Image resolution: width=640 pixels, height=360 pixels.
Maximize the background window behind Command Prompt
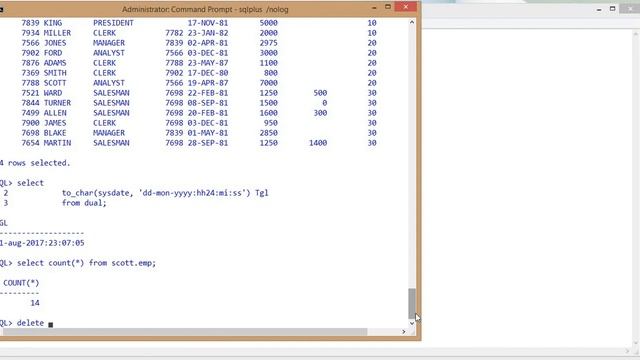[x=613, y=9]
